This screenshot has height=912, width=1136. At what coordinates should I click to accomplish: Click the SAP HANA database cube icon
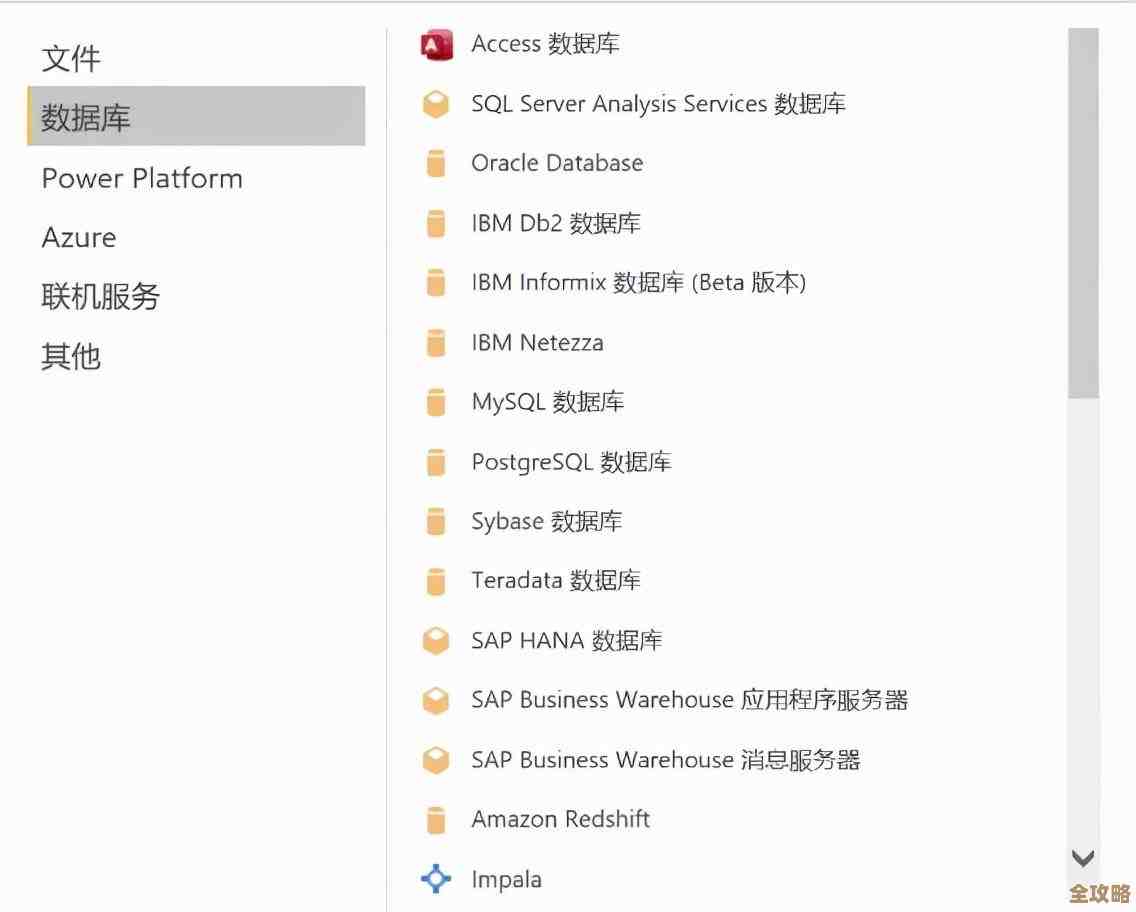pyautogui.click(x=435, y=640)
